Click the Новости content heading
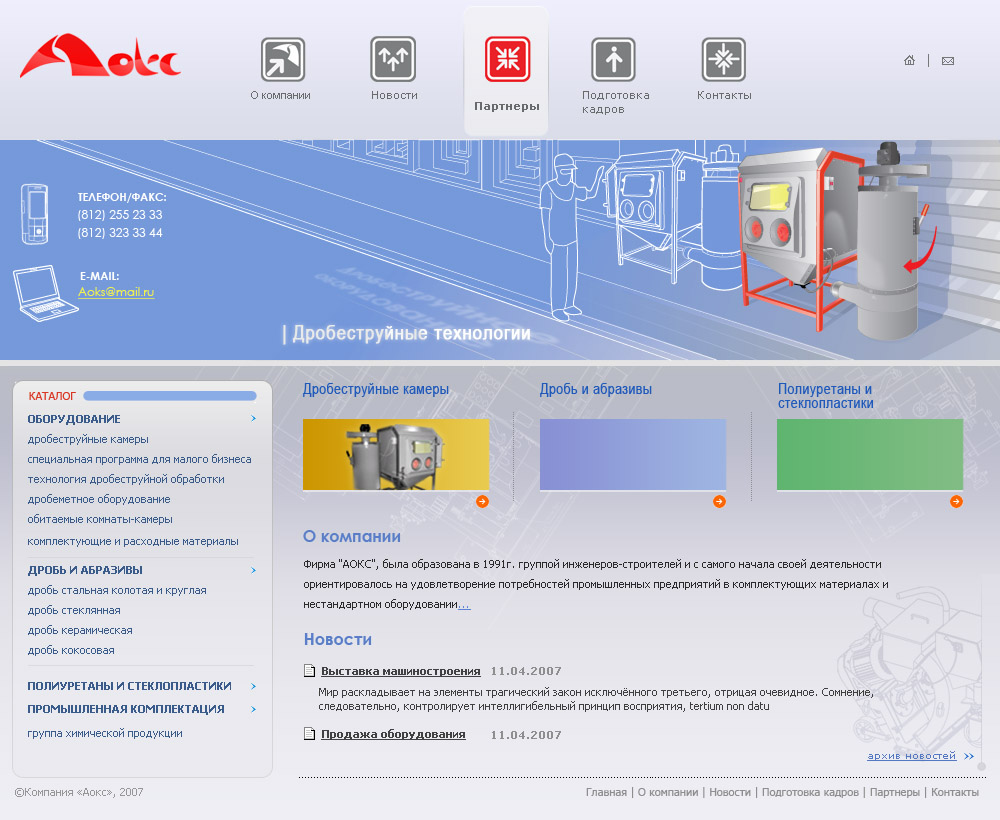Screen dimensions: 1000x820 click(x=337, y=639)
